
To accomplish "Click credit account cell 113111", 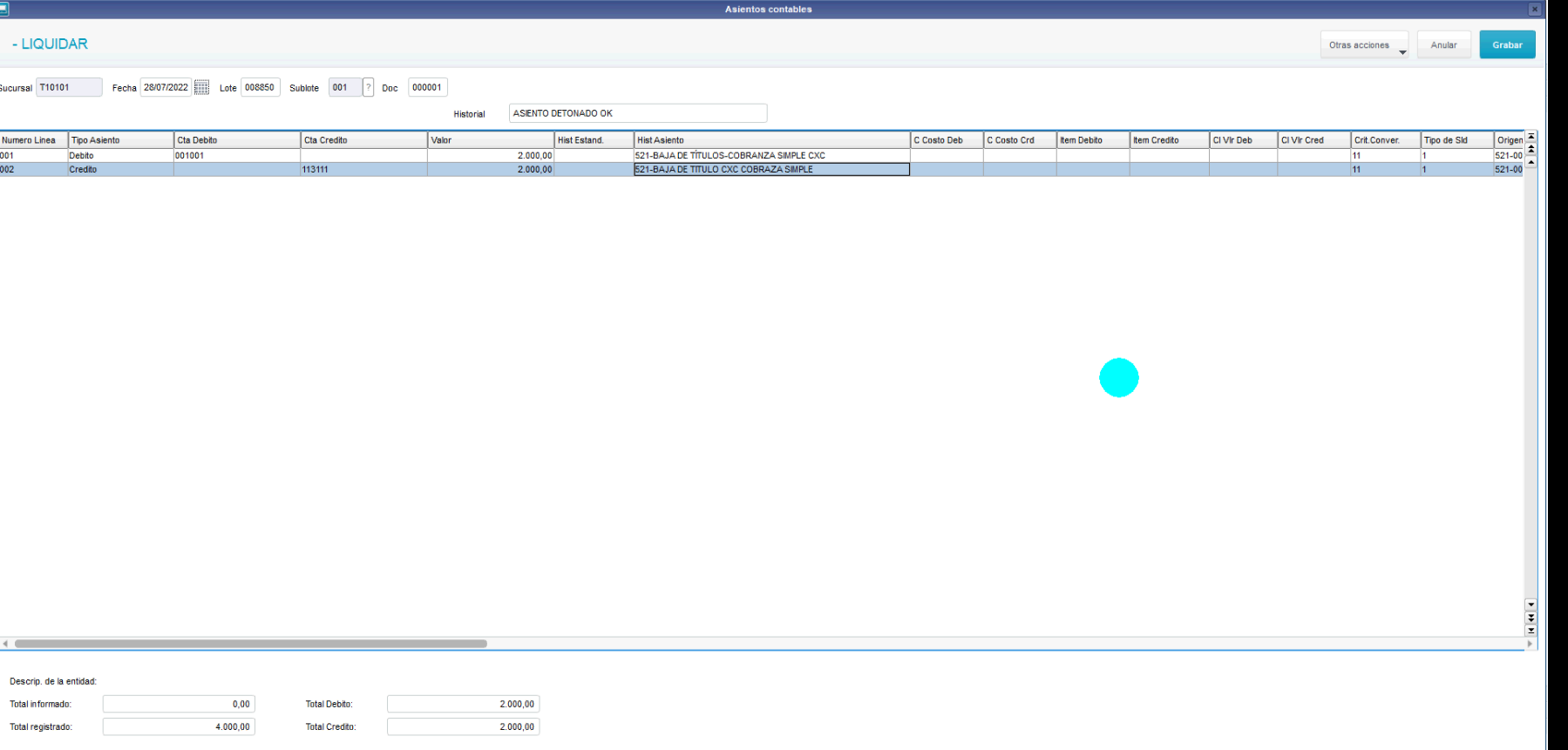I will 364,170.
